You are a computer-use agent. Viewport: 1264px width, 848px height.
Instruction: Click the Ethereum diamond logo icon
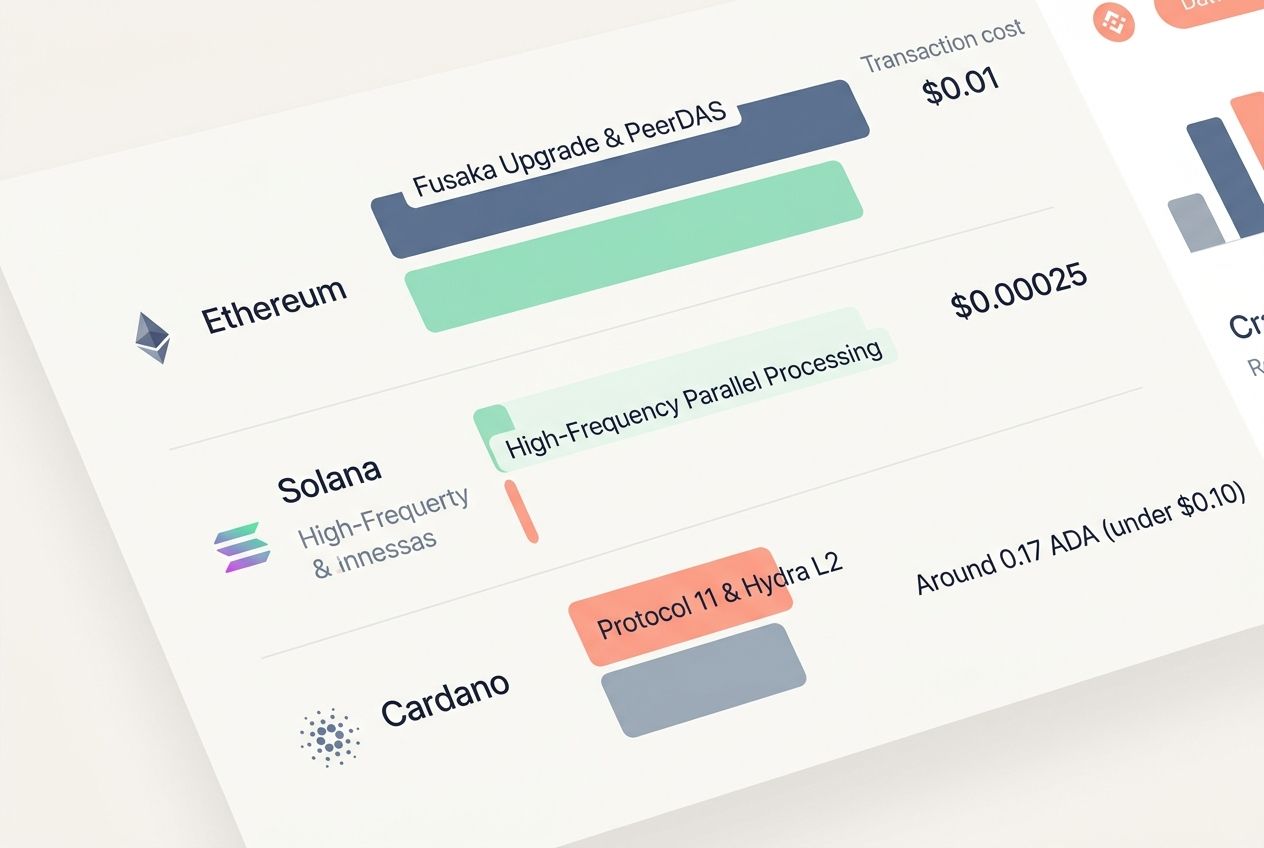pyautogui.click(x=153, y=337)
